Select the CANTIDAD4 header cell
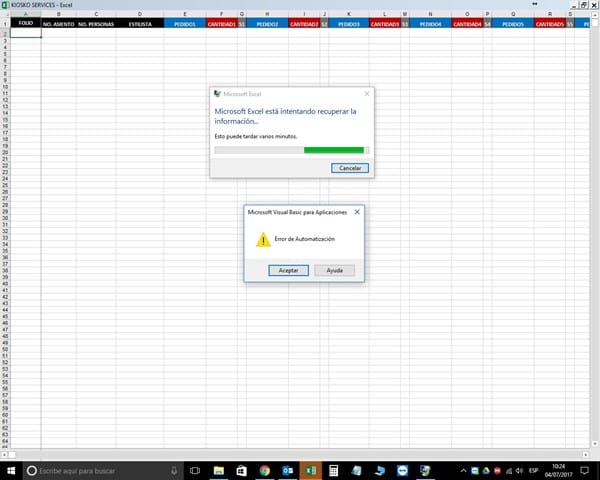 (467, 23)
